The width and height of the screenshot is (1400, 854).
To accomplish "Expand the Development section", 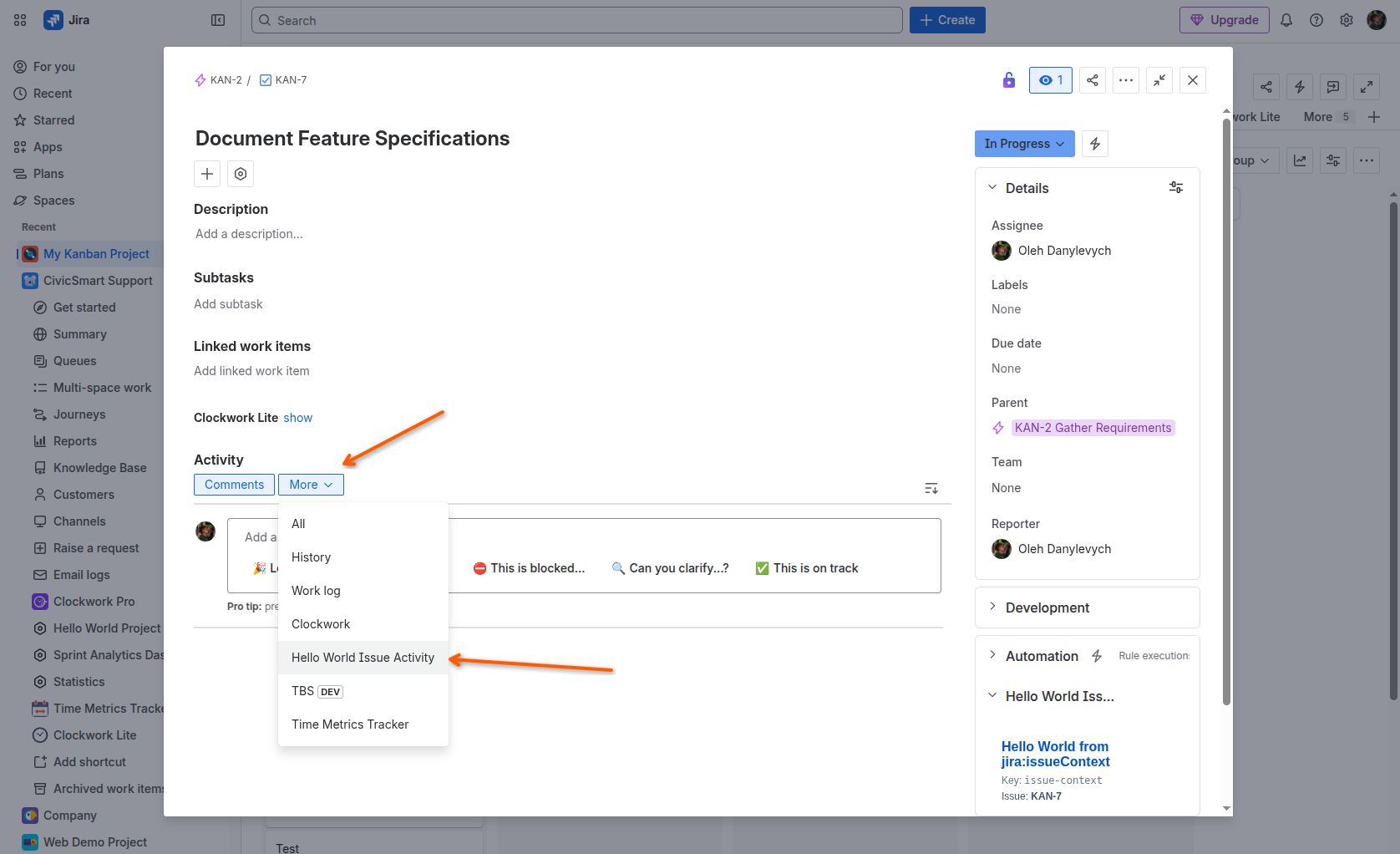I will (x=992, y=607).
